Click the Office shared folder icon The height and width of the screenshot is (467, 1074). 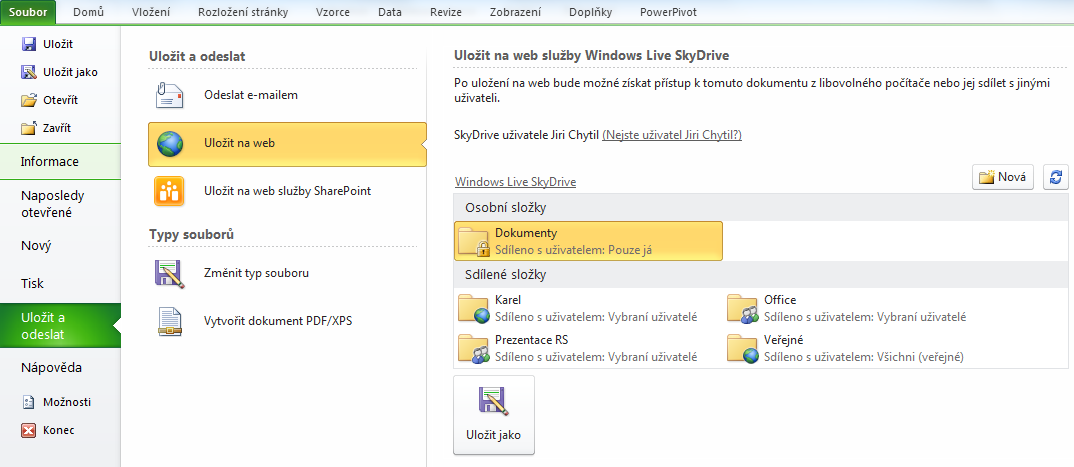(743, 309)
